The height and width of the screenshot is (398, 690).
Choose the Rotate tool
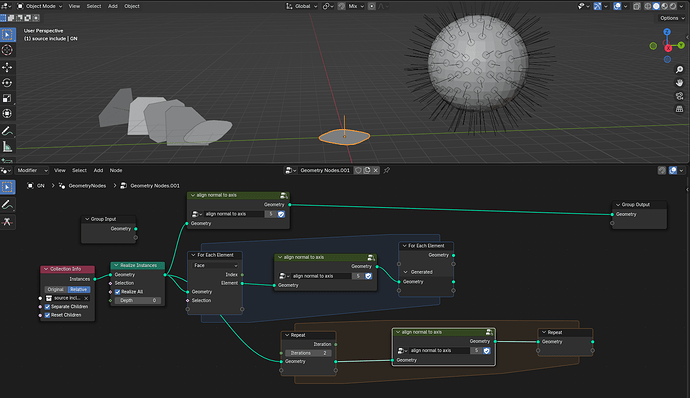pos(7,83)
